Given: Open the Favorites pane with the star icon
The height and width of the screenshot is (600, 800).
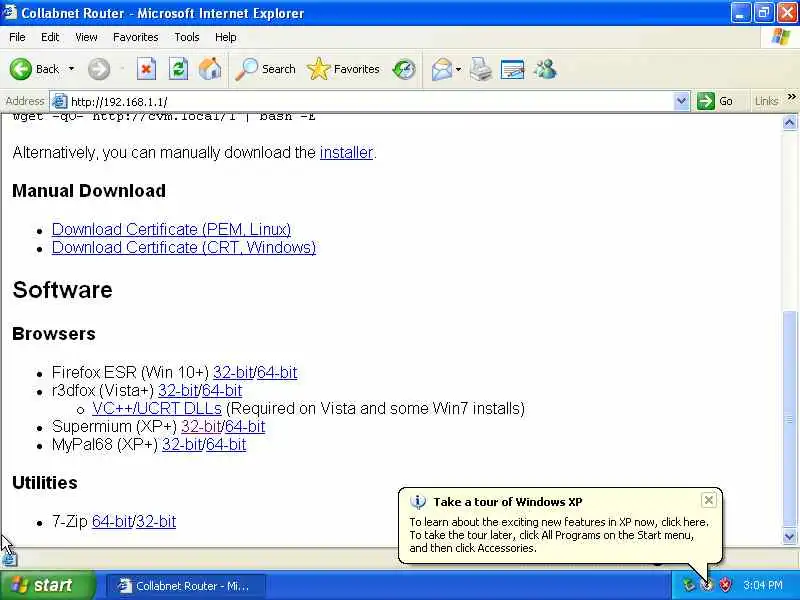Looking at the screenshot, I should [x=343, y=69].
